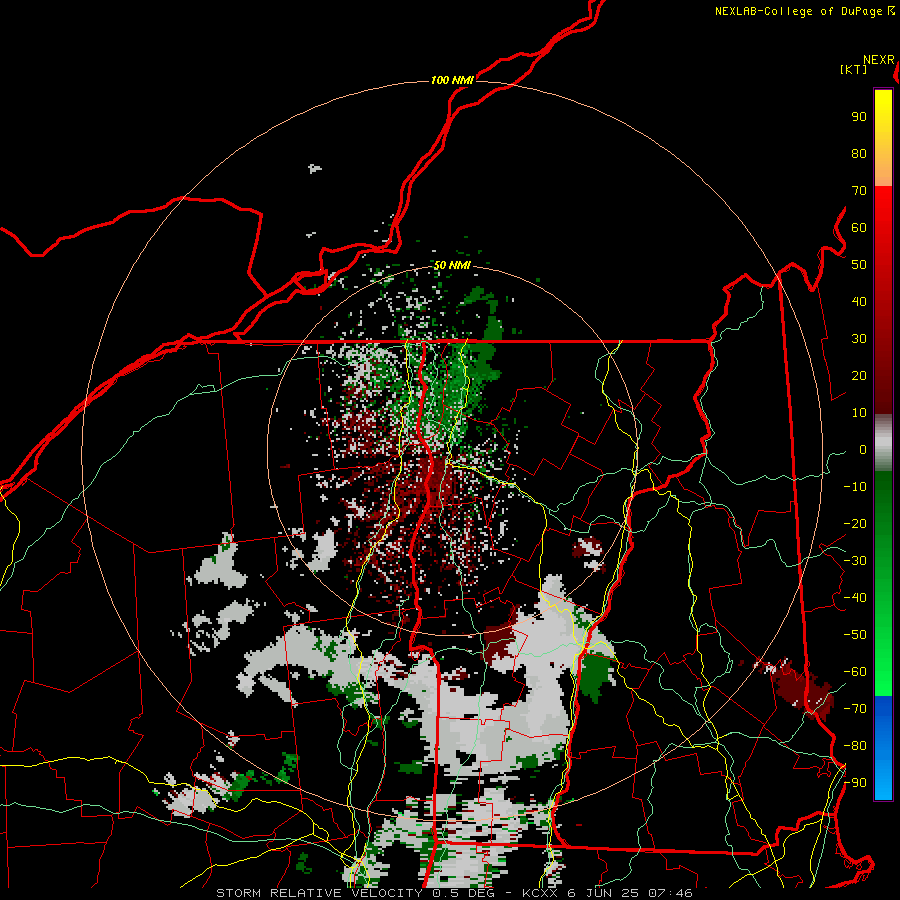900x900 pixels.
Task: Click the 50 value on velocity scale
Action: [859, 265]
